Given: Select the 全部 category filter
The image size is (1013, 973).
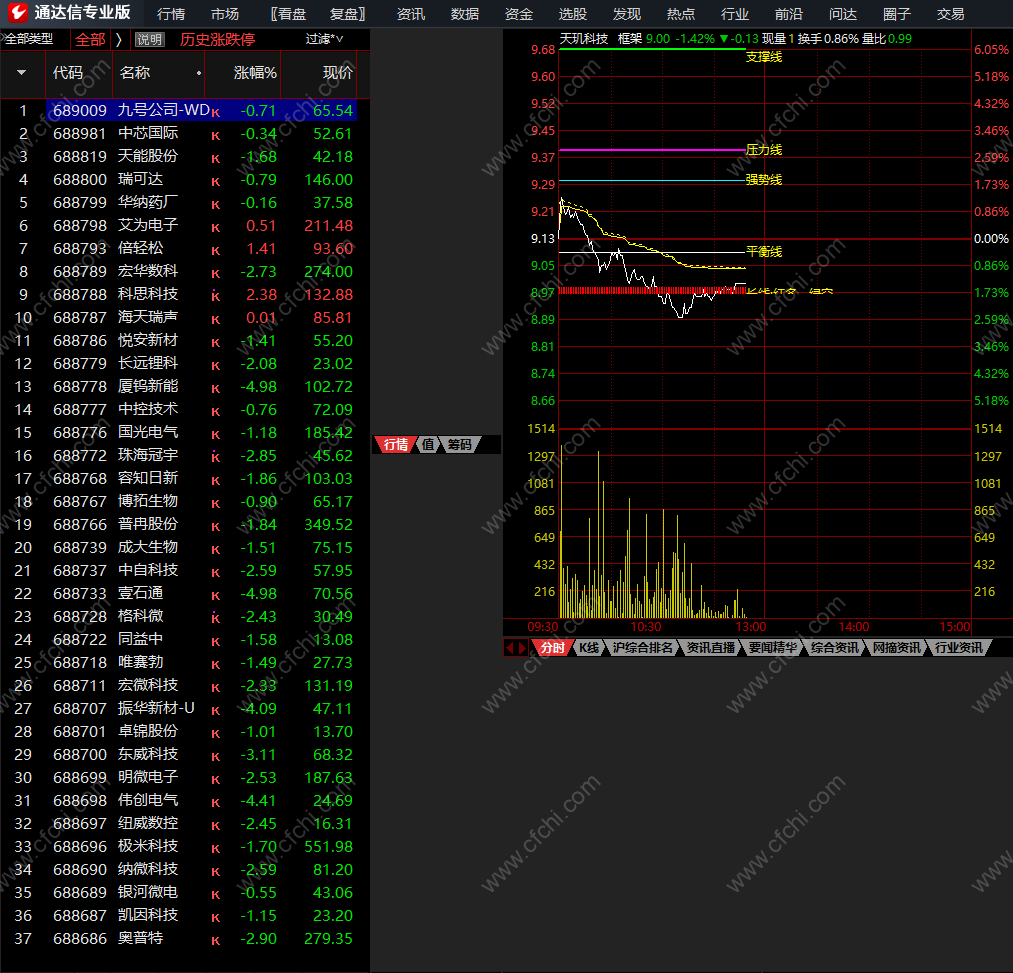Looking at the screenshot, I should [x=90, y=39].
